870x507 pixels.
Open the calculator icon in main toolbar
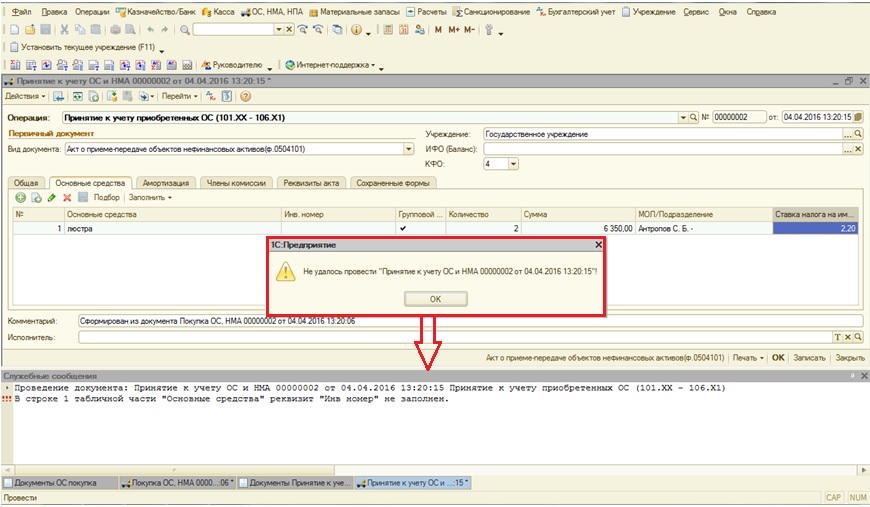click(x=388, y=29)
